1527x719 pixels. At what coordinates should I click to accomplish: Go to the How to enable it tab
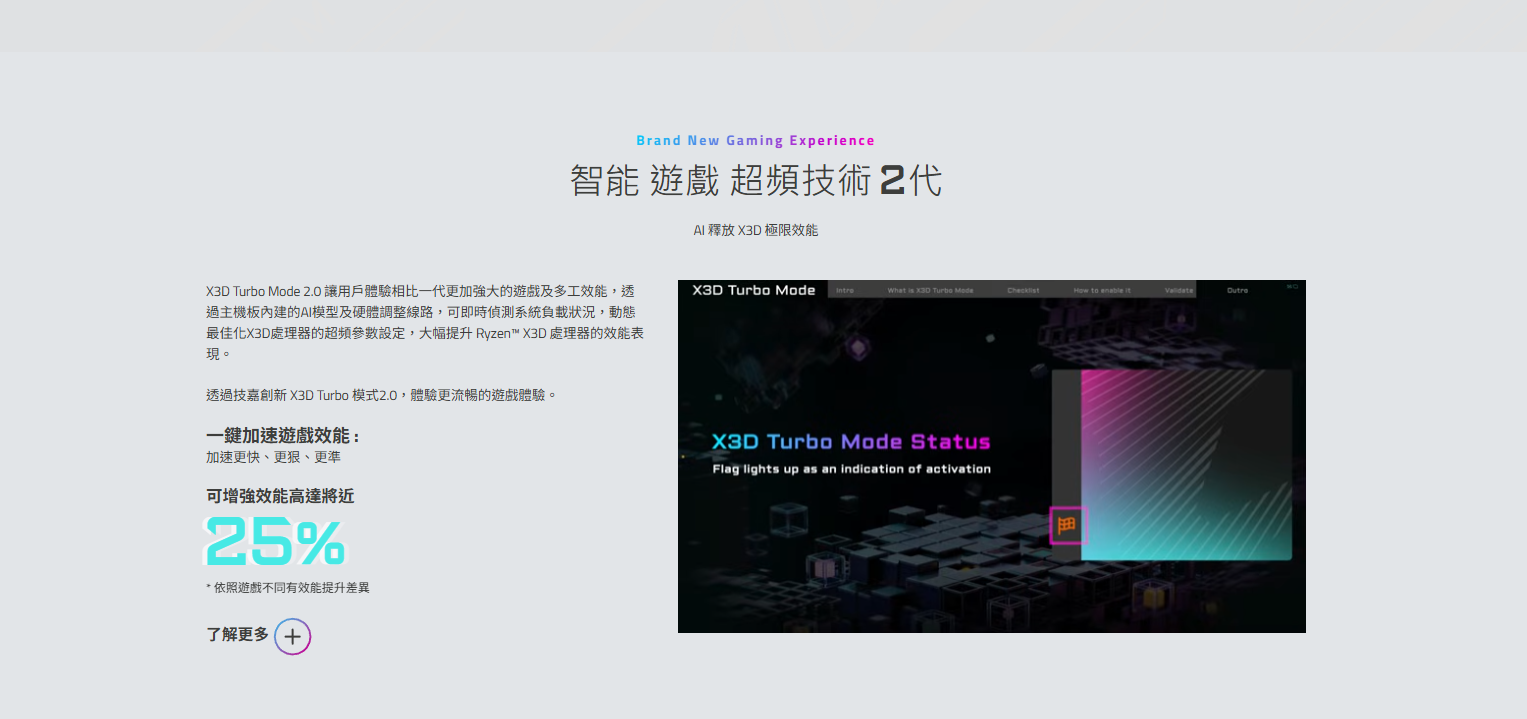pyautogui.click(x=1102, y=290)
